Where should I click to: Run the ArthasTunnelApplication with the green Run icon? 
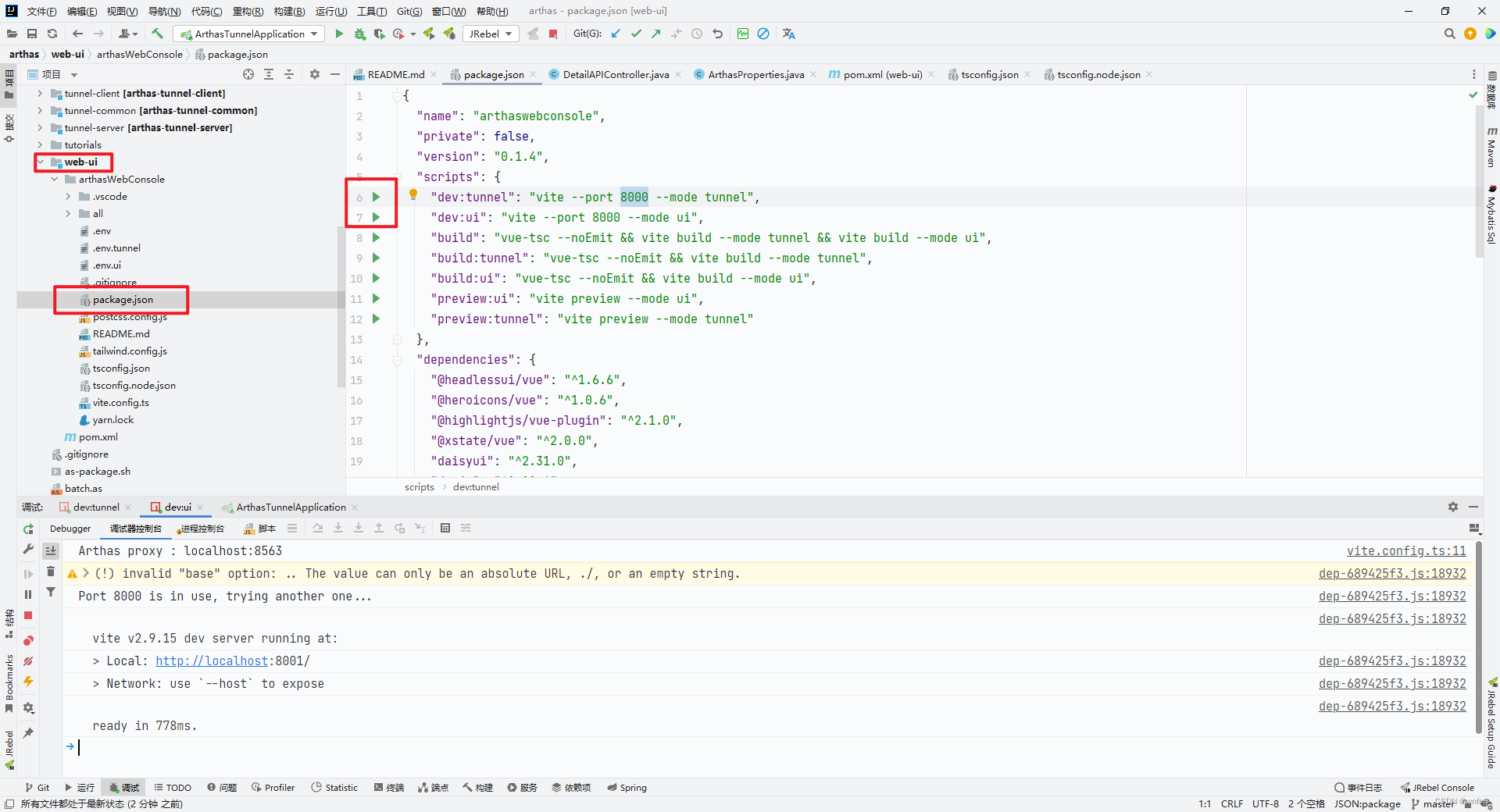click(340, 34)
